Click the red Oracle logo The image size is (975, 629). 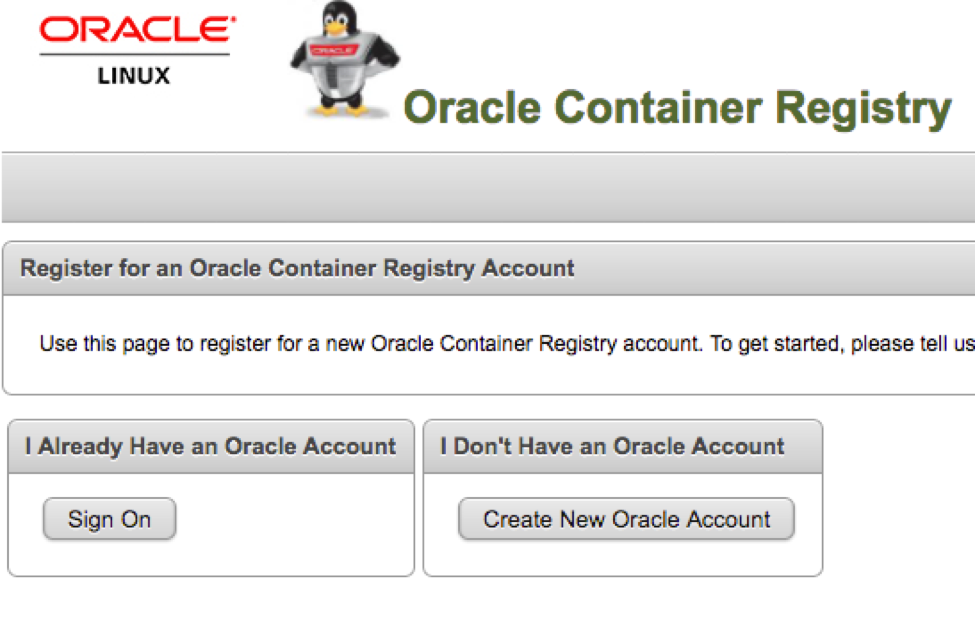click(x=137, y=30)
